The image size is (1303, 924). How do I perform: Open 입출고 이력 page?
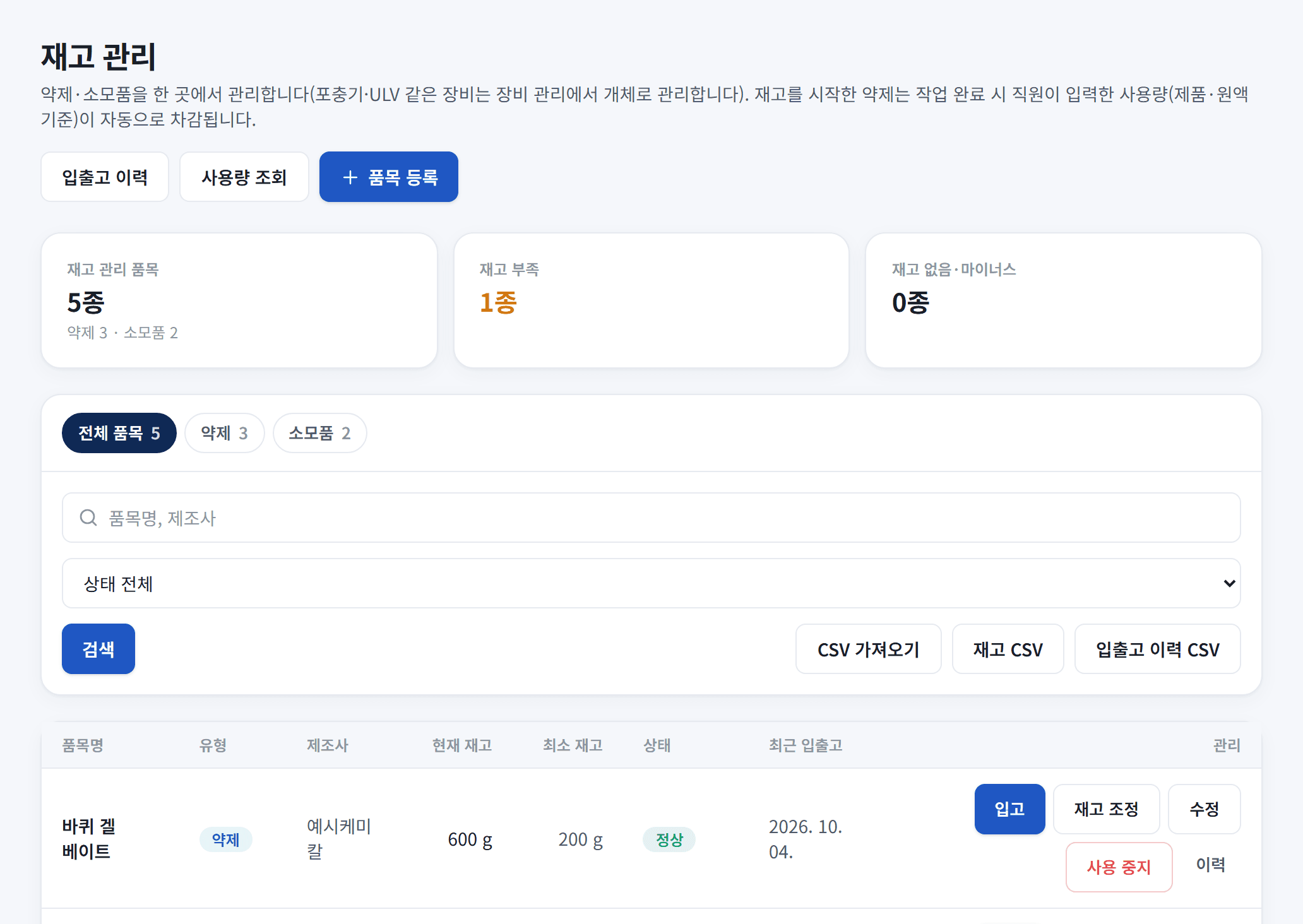(105, 177)
